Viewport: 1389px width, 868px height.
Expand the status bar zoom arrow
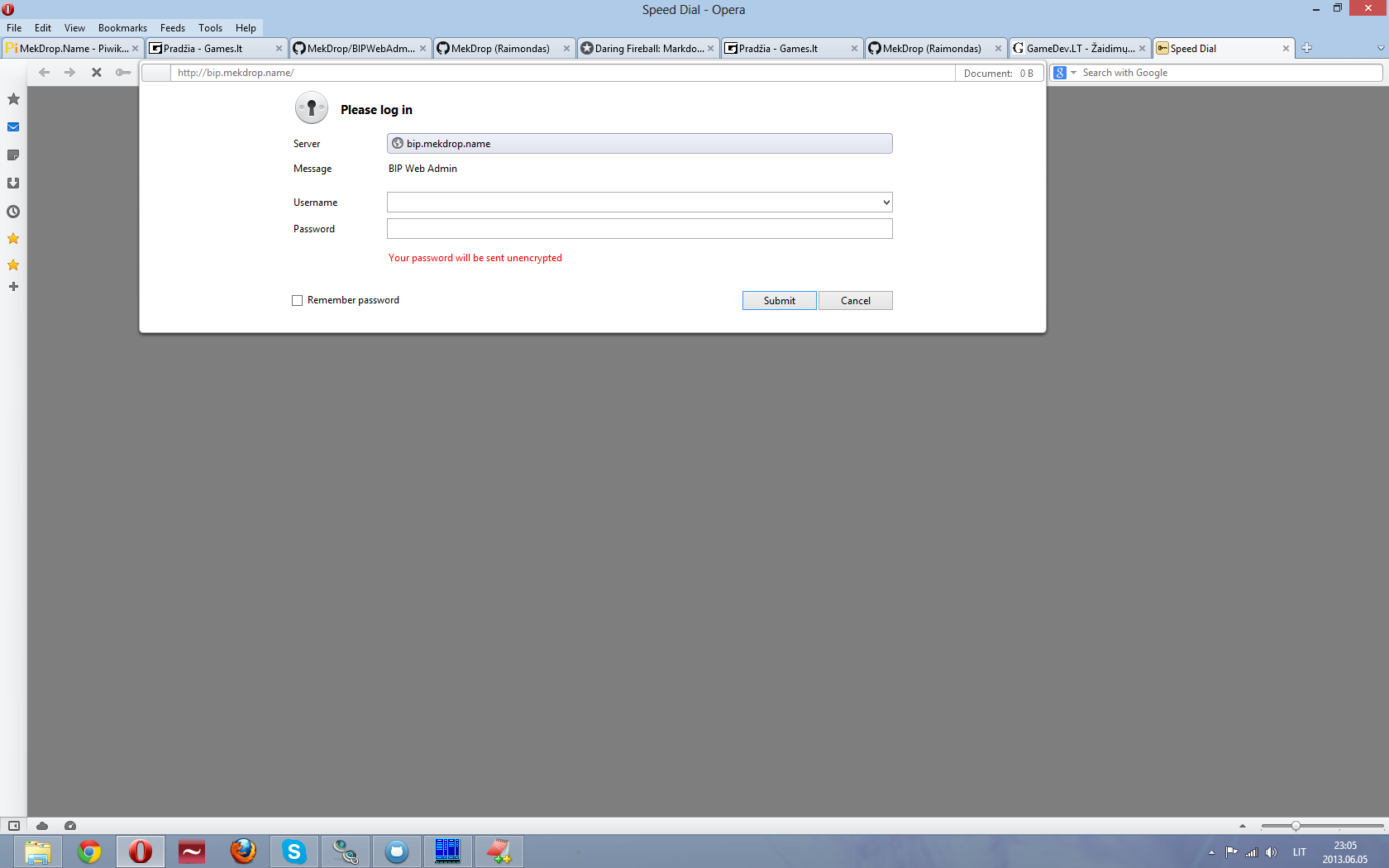coord(1242,826)
